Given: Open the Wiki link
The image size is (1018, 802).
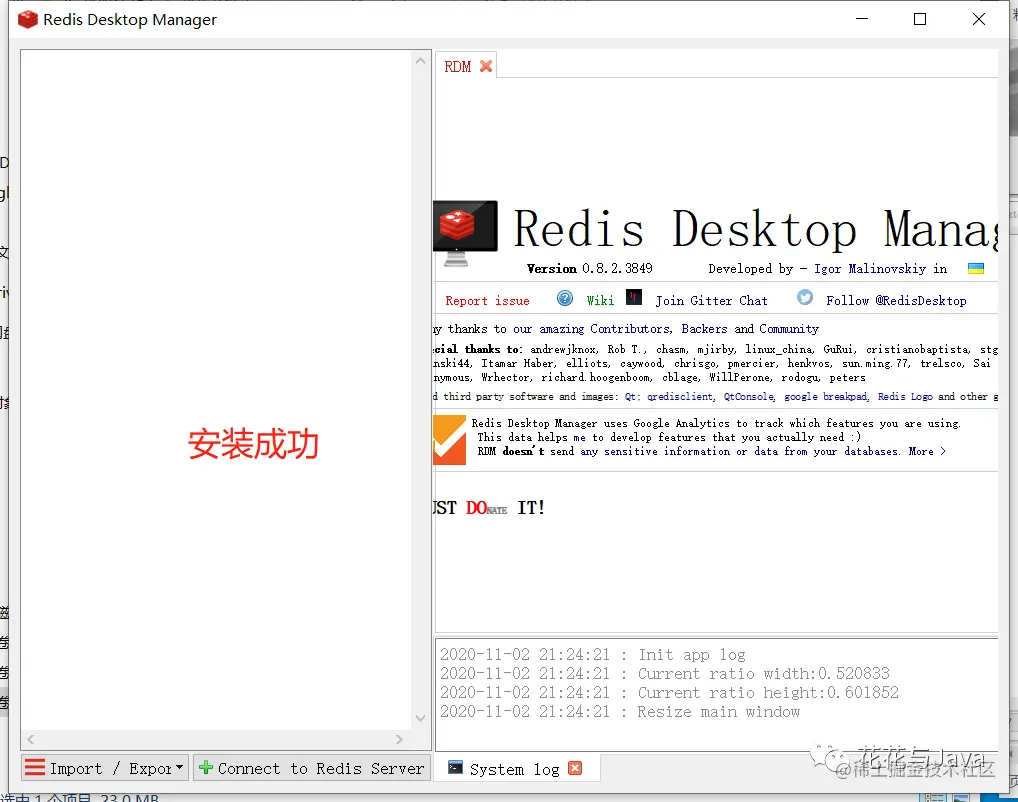Looking at the screenshot, I should 600,300.
